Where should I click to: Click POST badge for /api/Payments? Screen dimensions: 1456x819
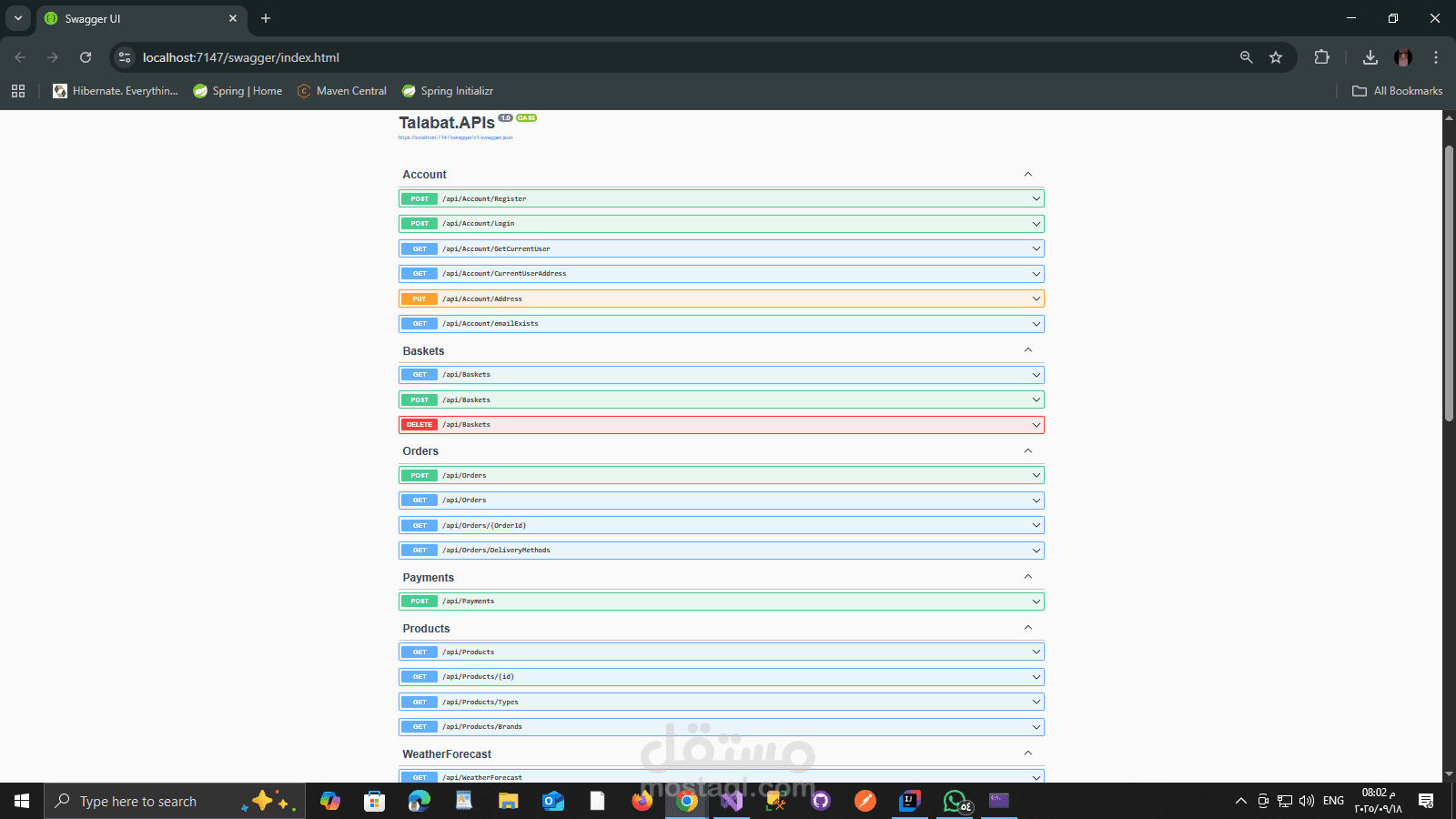[420, 602]
